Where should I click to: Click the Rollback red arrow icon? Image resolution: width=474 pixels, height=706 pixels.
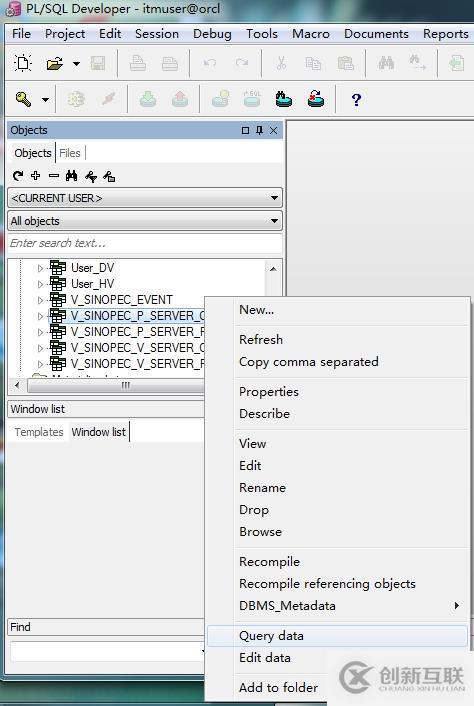(180, 99)
